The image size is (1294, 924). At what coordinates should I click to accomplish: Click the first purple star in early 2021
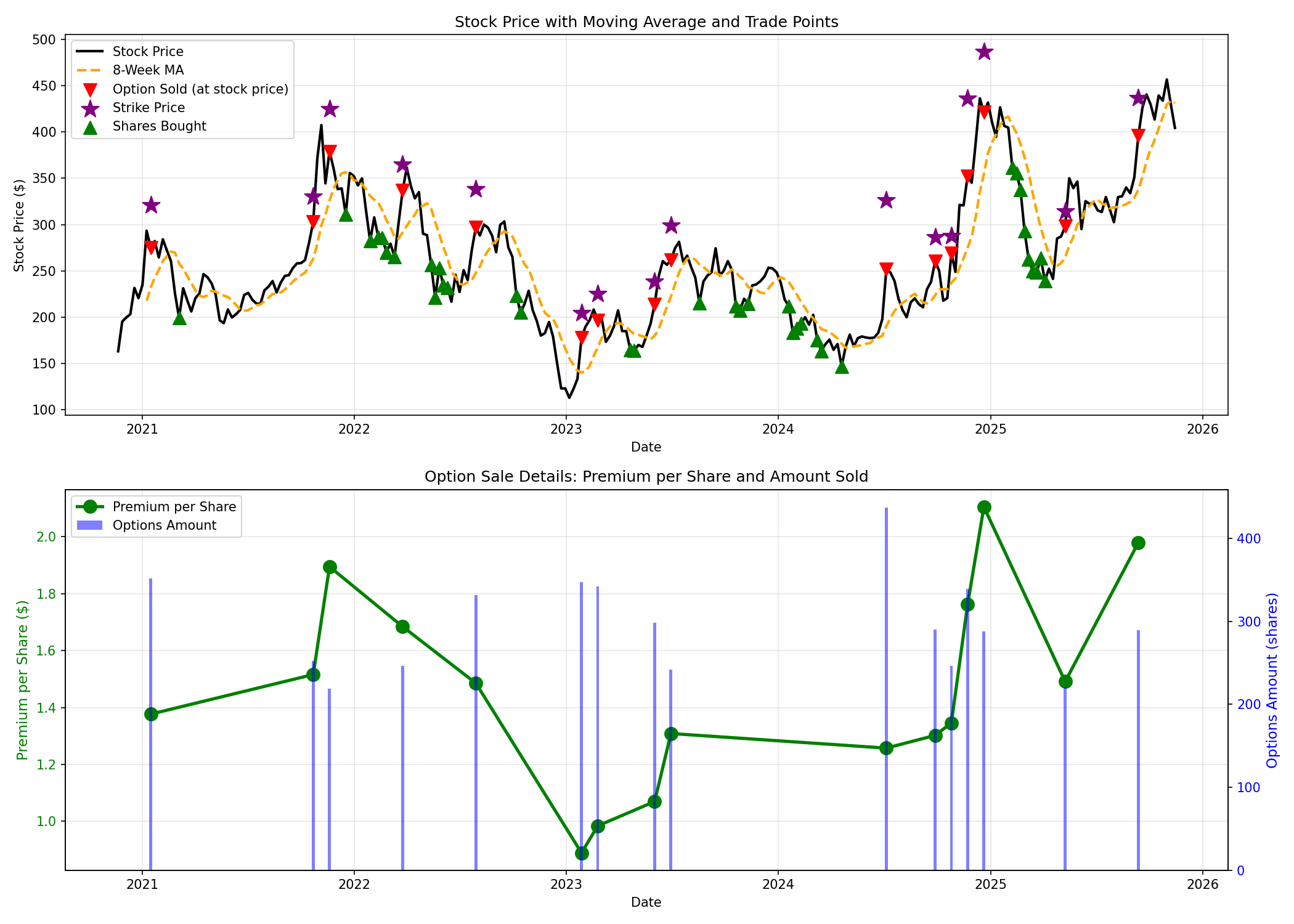tap(151, 205)
